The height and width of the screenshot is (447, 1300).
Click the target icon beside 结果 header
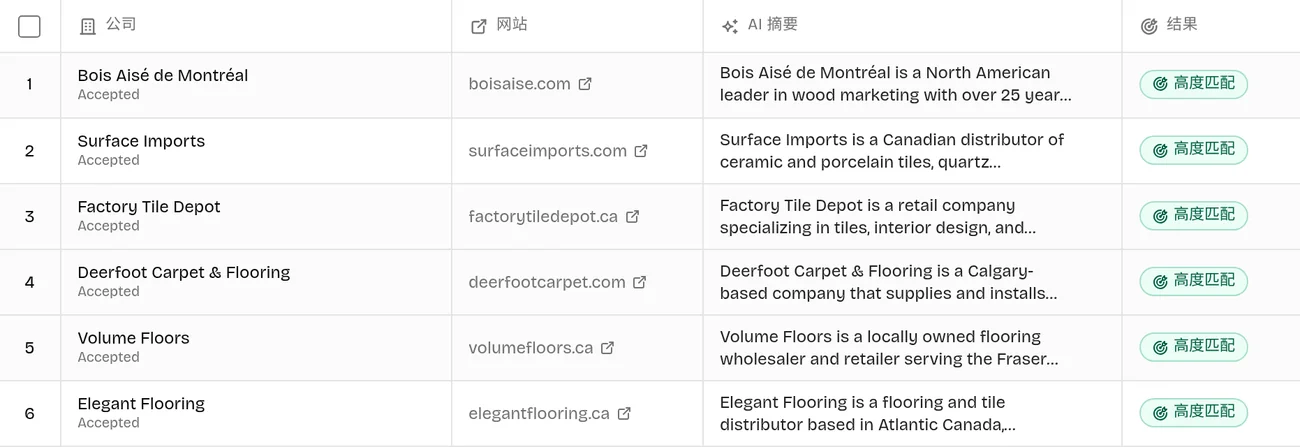(1149, 27)
